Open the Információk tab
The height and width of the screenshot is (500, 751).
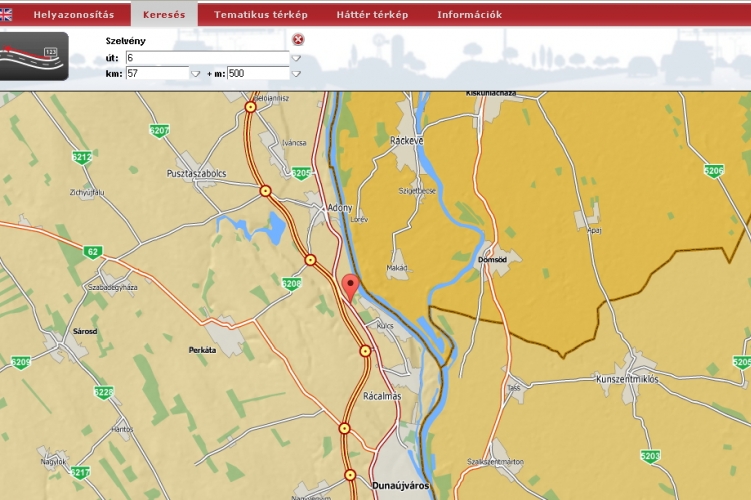coord(469,15)
